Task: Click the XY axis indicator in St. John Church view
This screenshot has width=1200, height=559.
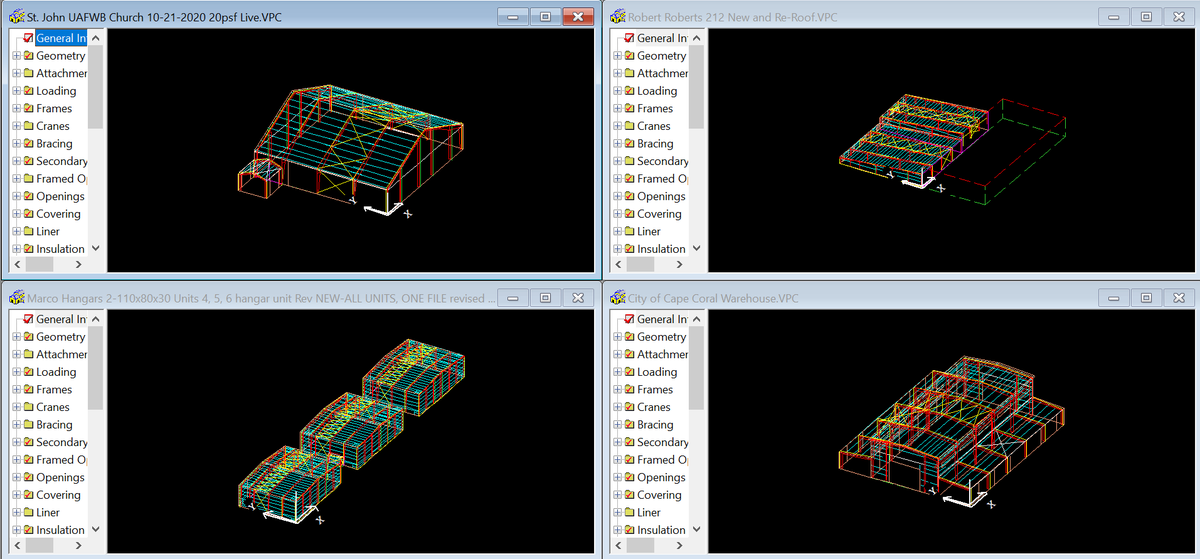Action: [383, 208]
